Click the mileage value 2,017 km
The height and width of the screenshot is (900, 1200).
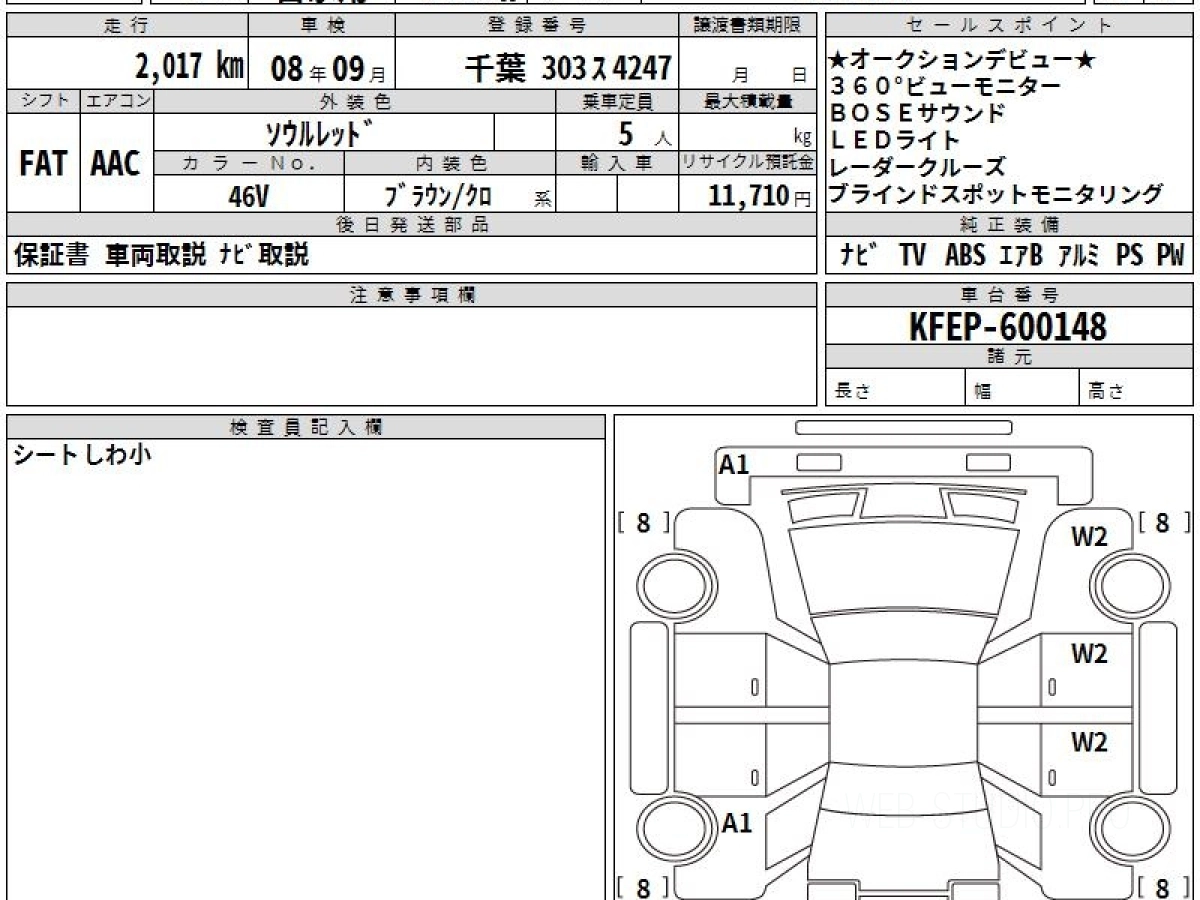[190, 67]
